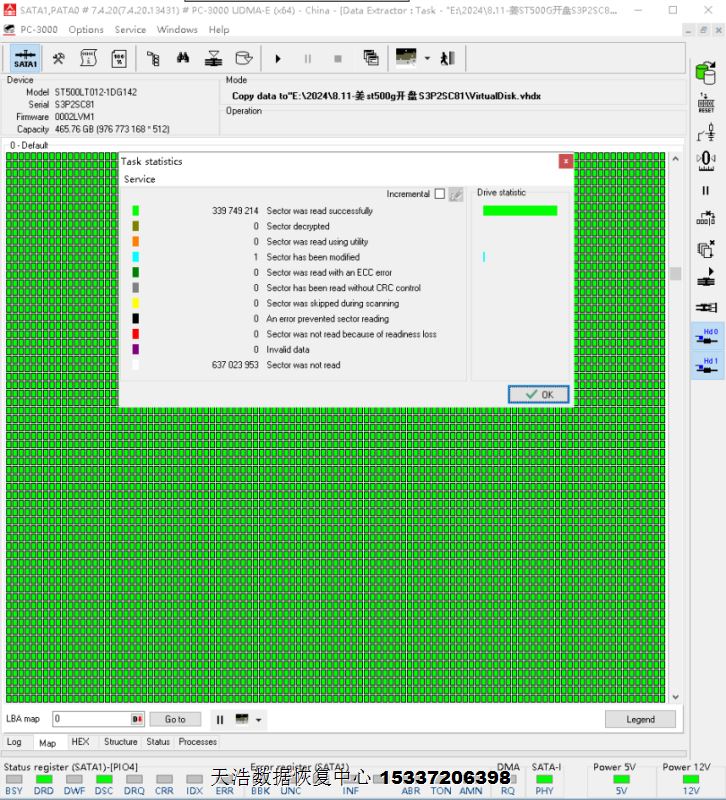Open utility tools via hammer-wrench icon
This screenshot has height=800, width=726.
click(59, 58)
